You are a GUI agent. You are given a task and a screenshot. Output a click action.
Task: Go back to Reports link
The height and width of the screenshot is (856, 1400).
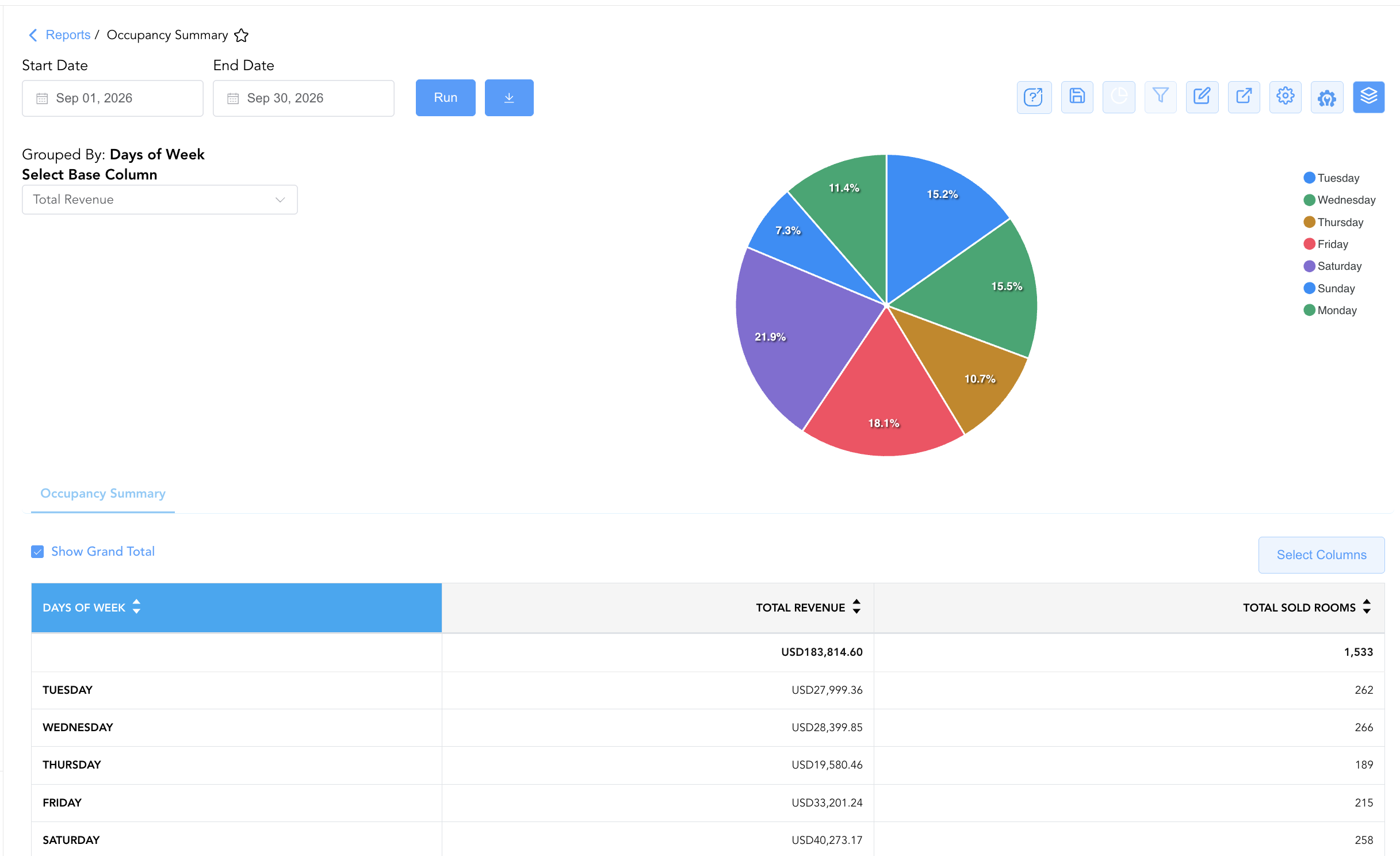tap(68, 35)
